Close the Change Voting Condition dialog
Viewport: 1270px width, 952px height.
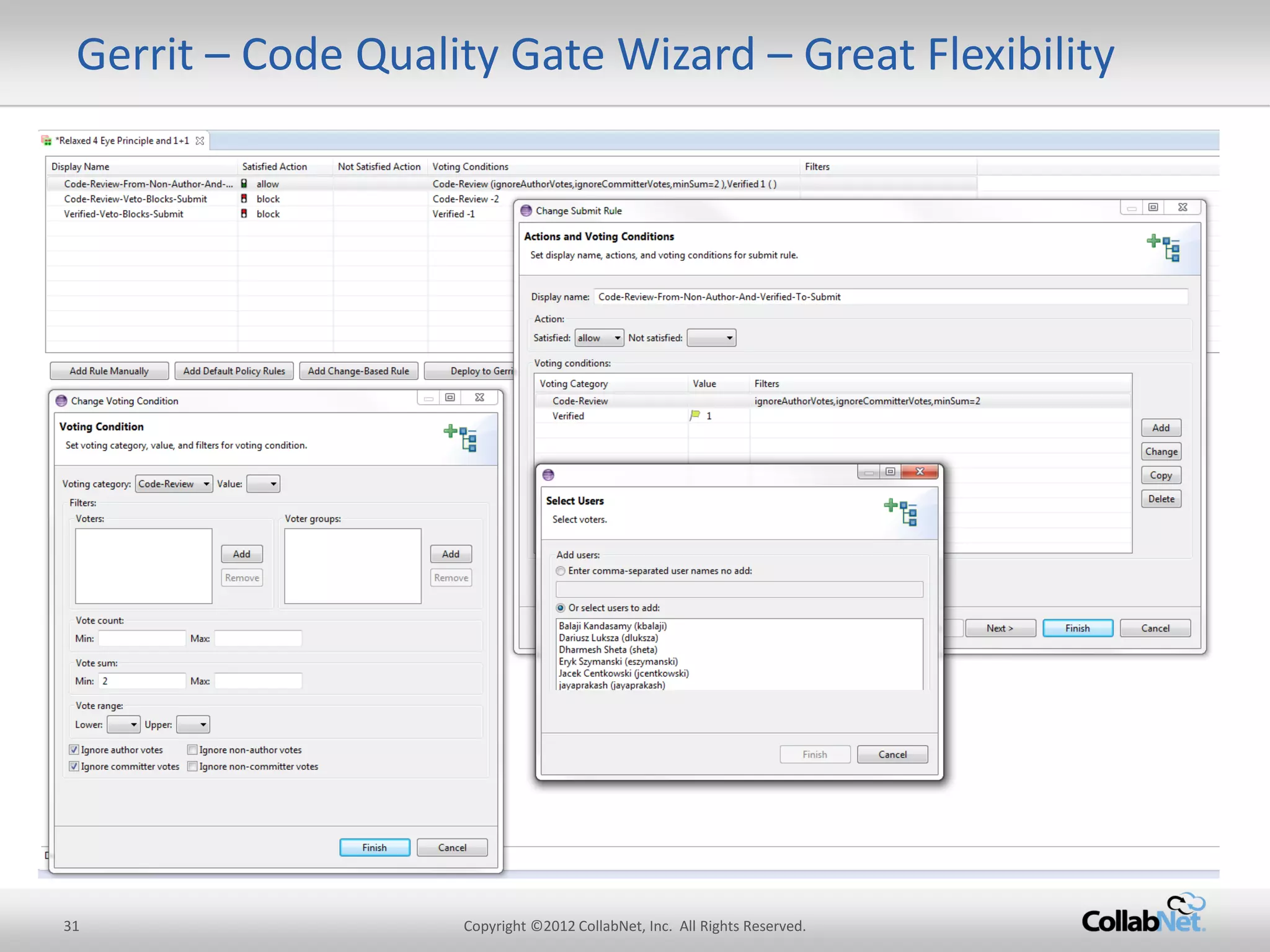pos(479,397)
